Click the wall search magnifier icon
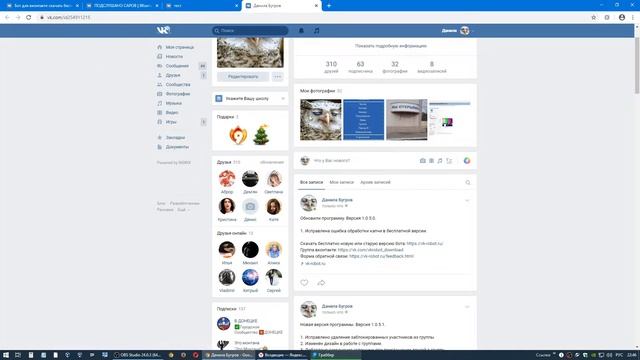The width and height of the screenshot is (640, 360). (x=468, y=182)
